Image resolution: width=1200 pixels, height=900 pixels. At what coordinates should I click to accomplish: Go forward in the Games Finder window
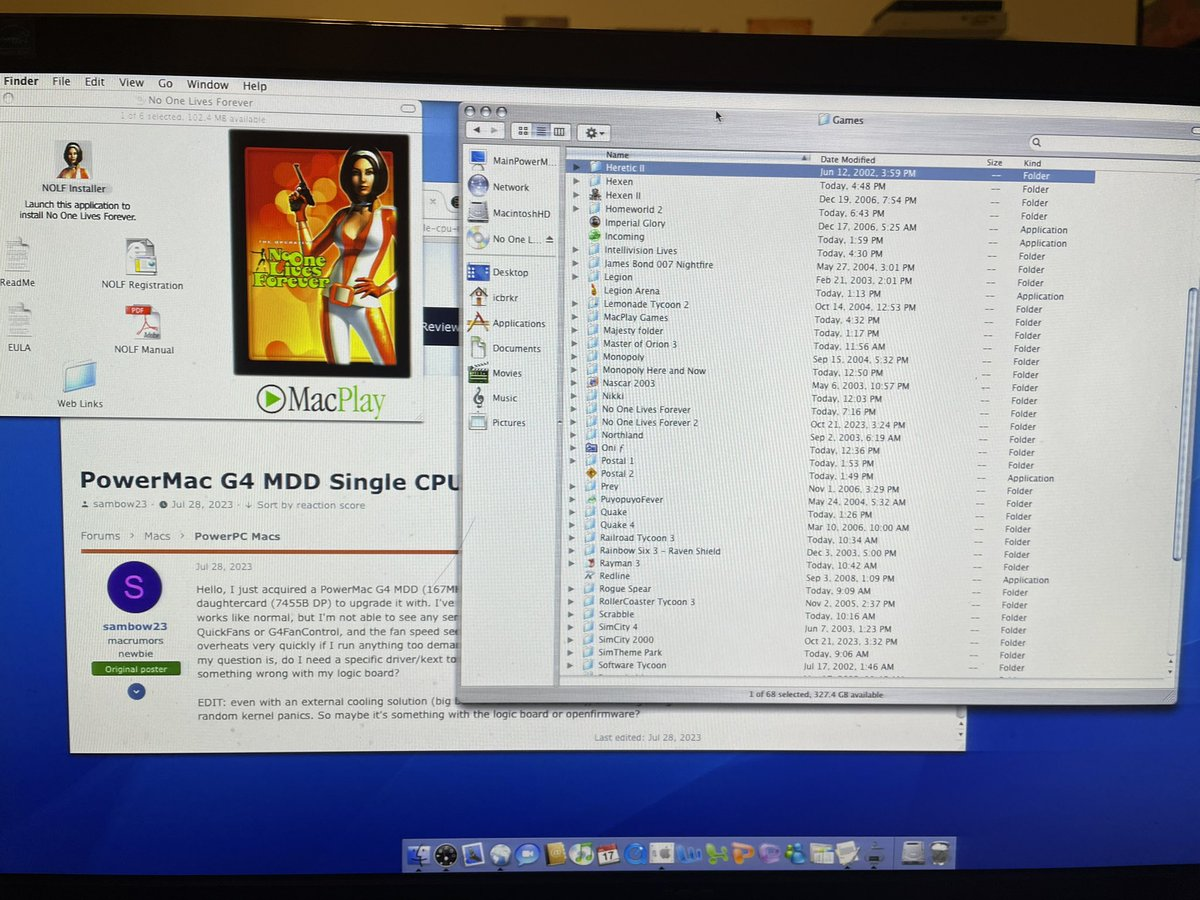point(495,131)
